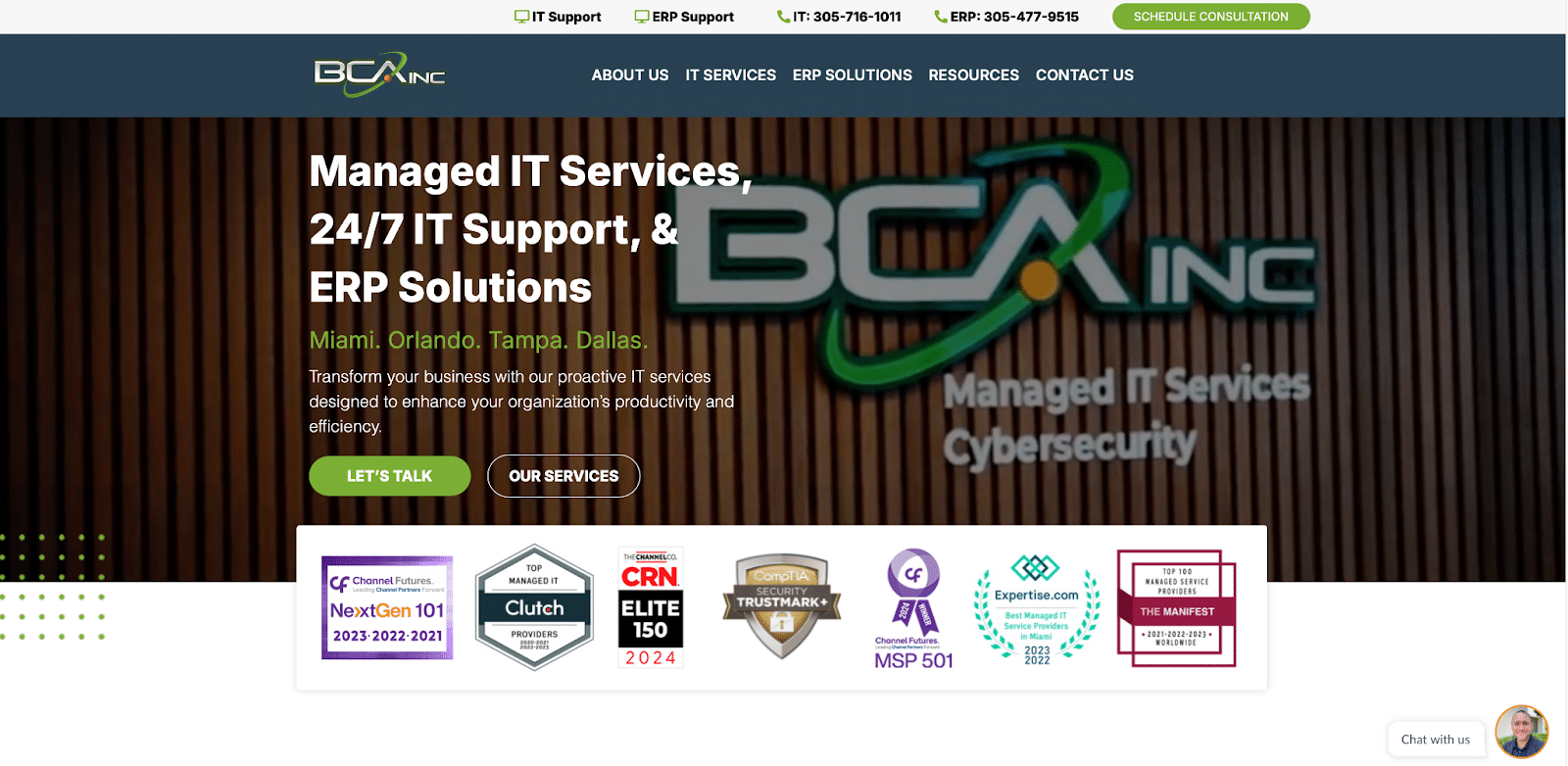The width and height of the screenshot is (1568, 766).
Task: Open the CompTIA Security Trustmark+ badge
Action: point(782,607)
